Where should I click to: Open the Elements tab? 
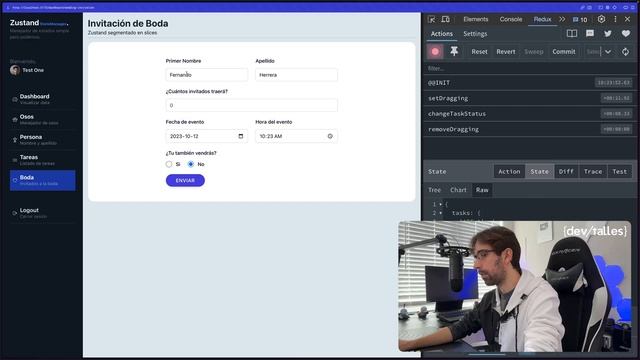tap(476, 19)
